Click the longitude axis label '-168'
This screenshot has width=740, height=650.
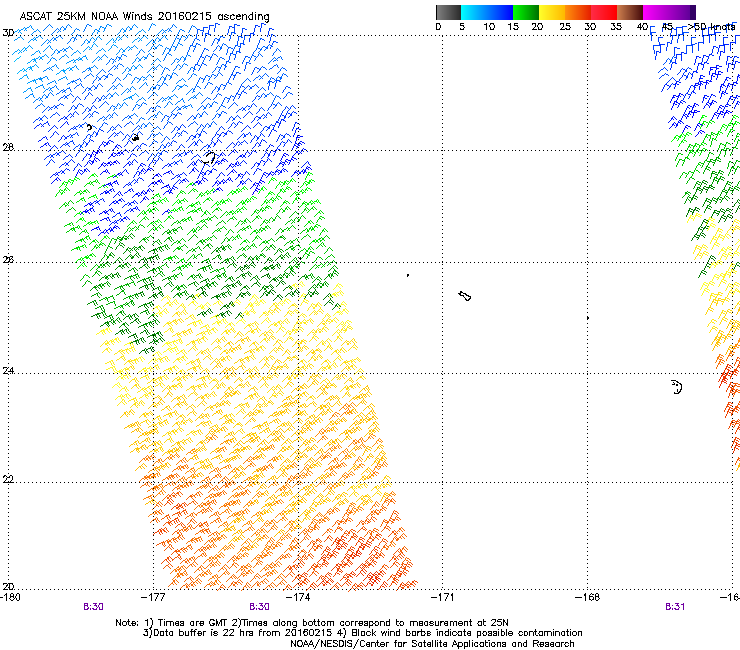588,598
